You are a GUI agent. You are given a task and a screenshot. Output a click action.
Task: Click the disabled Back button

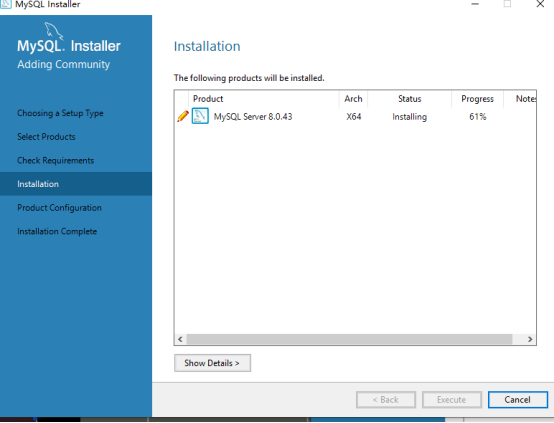tap(386, 400)
